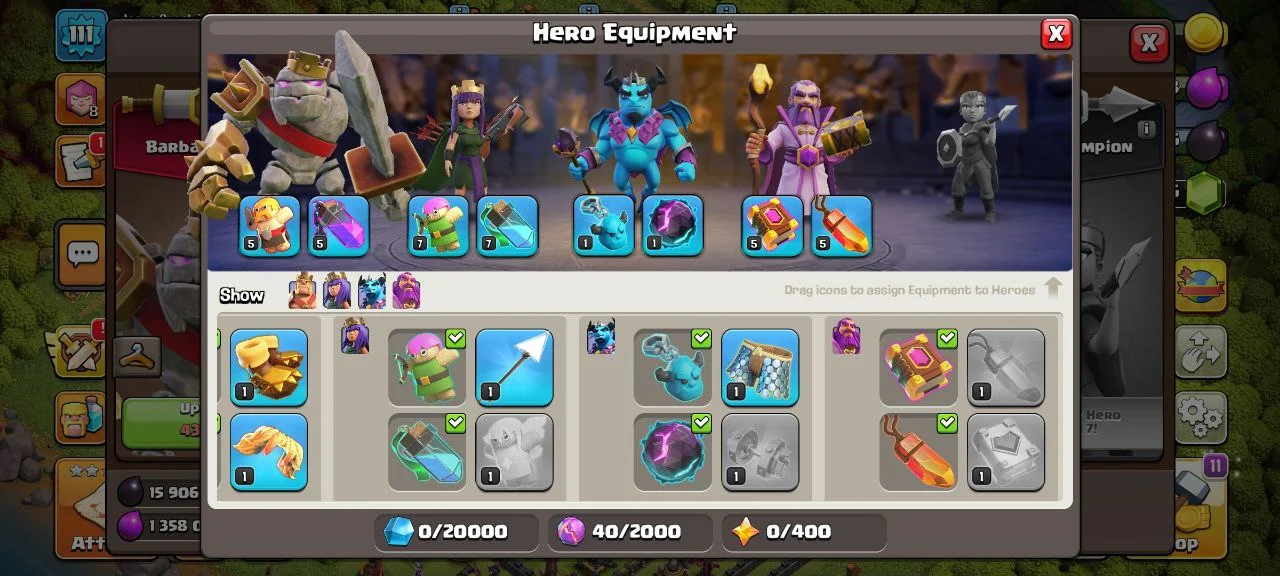Close the Hero Equipment window
This screenshot has width=1280, height=576.
pyautogui.click(x=1056, y=34)
